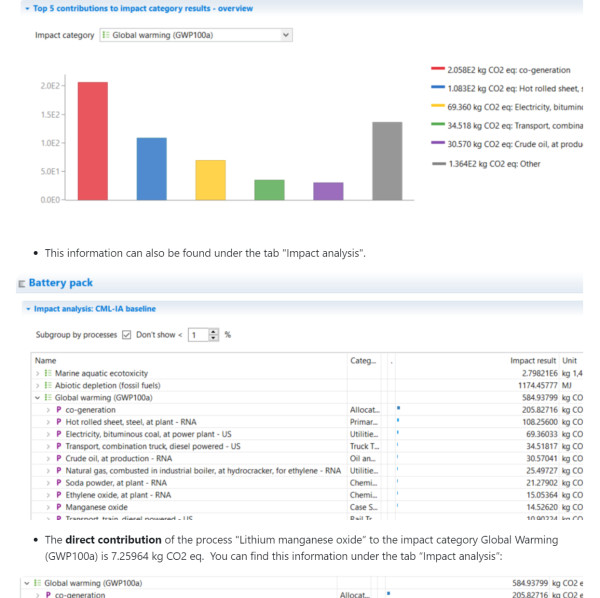Click the Impact result column header
The image size is (600, 598).
(x=532, y=359)
